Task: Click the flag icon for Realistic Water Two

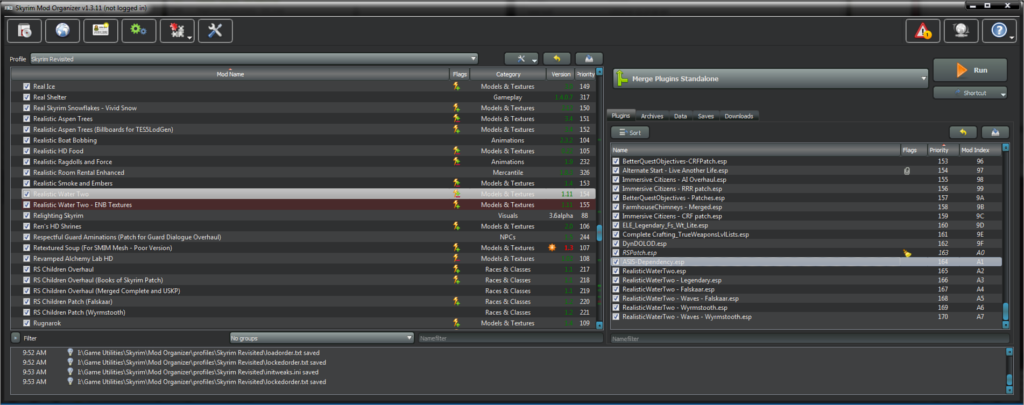Action: point(456,194)
